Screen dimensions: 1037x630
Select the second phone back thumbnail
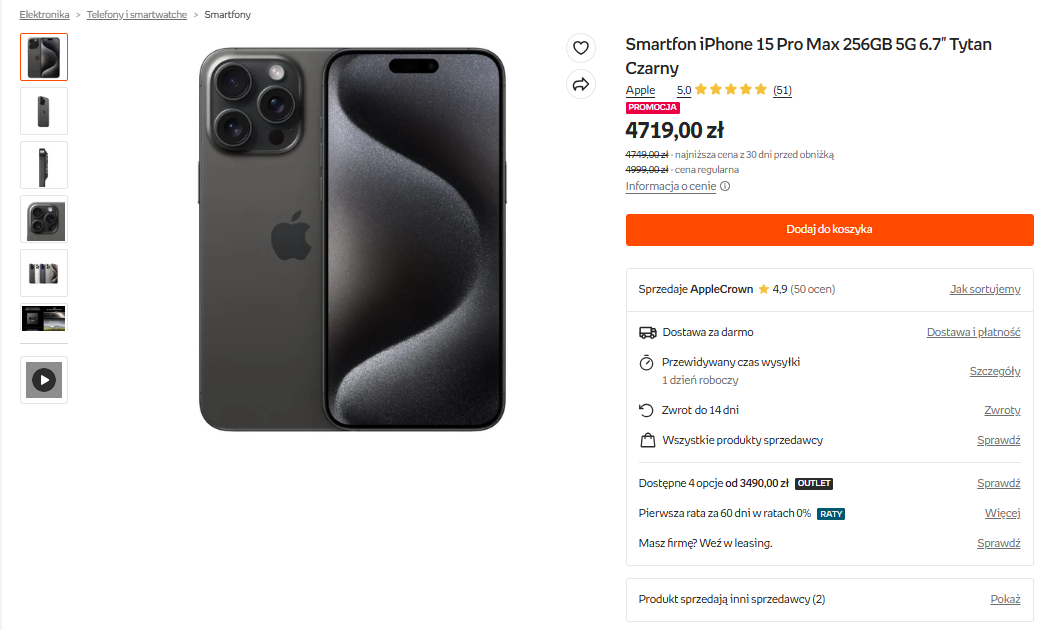point(44,111)
